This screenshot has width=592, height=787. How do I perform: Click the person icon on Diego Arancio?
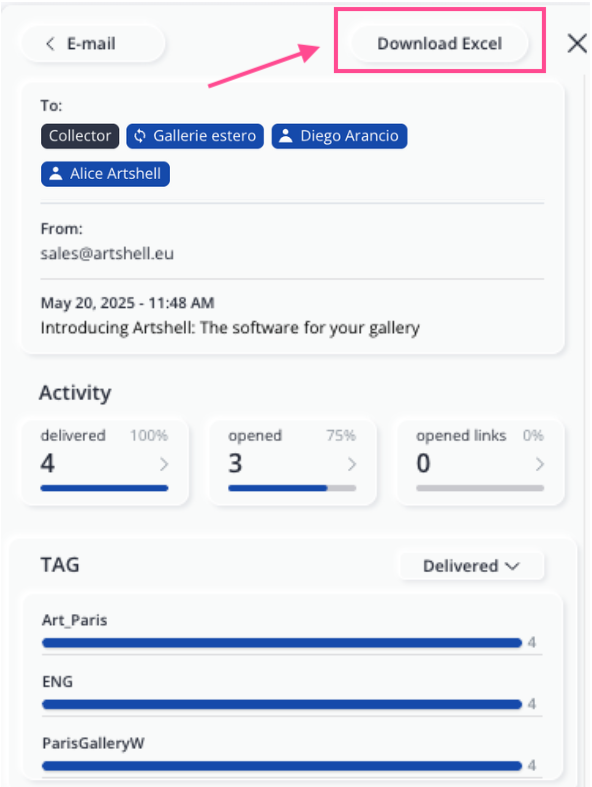tap(286, 136)
